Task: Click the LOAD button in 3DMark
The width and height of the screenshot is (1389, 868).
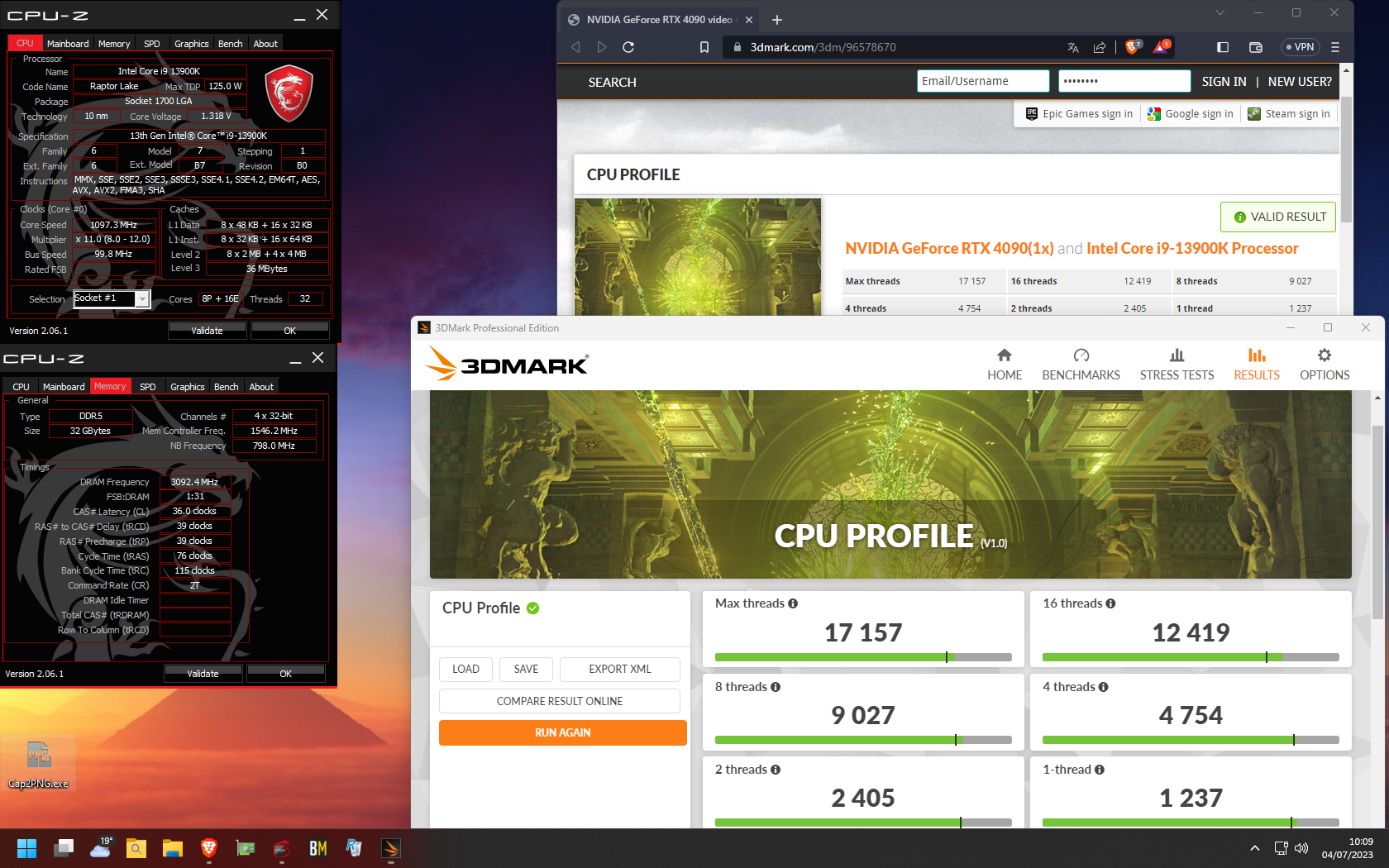Action: (x=465, y=669)
